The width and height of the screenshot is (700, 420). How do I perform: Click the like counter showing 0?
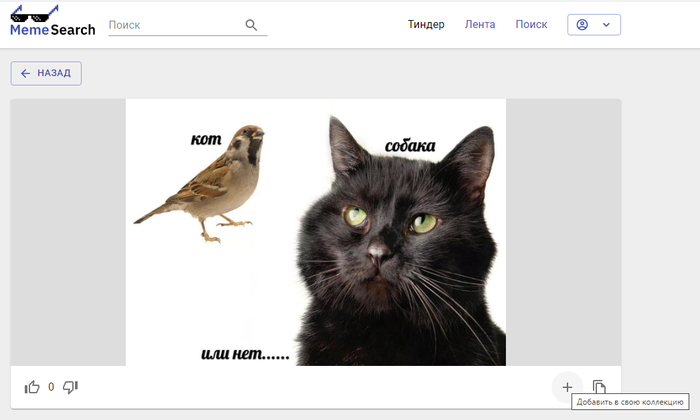(51, 387)
